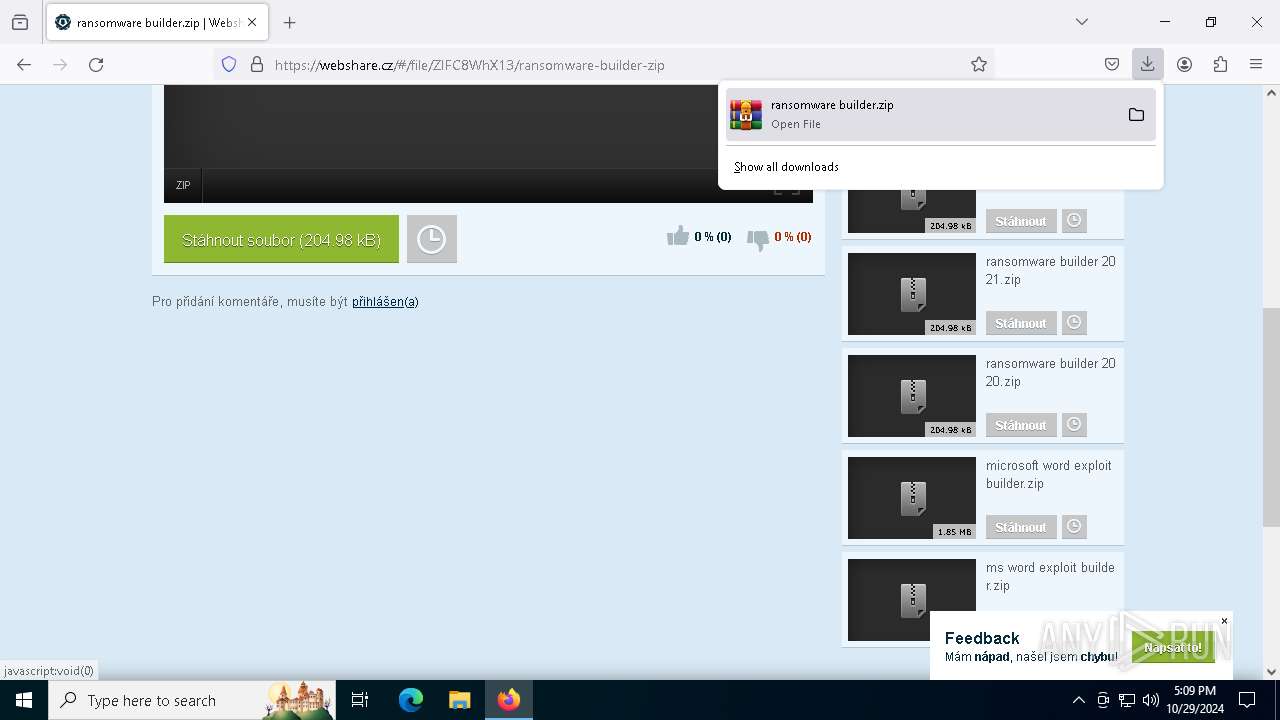Go forward one page
This screenshot has height=720, width=1280.
(x=60, y=64)
